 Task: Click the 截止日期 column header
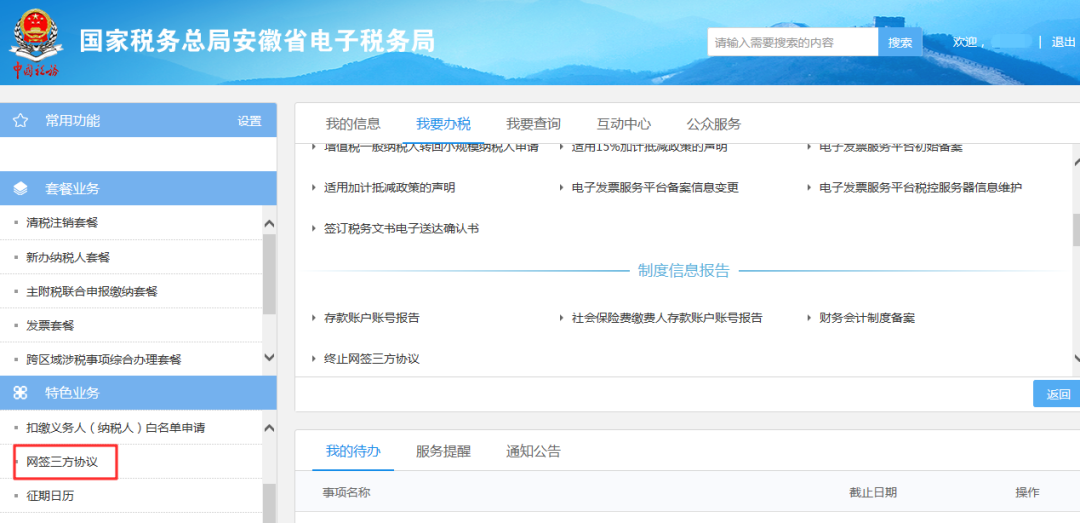tap(873, 493)
